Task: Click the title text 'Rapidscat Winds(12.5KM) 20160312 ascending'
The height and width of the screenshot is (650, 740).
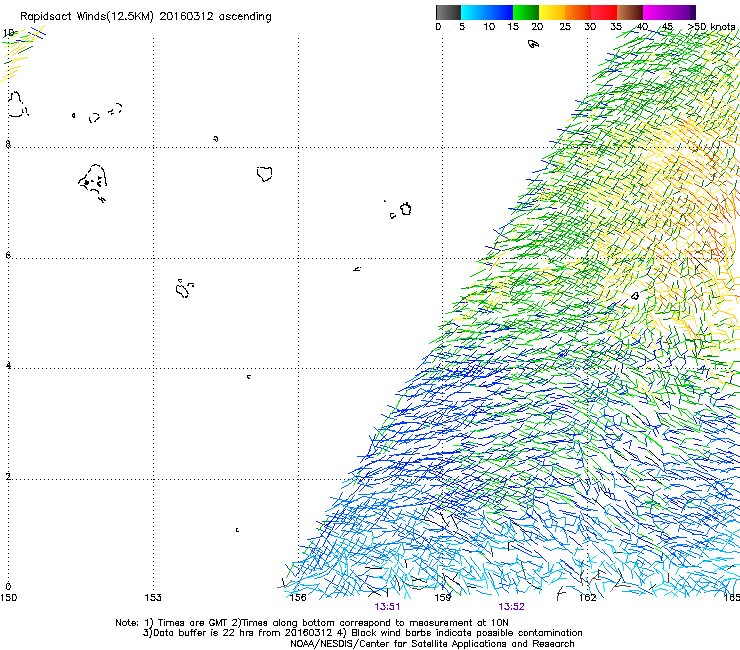Action: [x=146, y=17]
